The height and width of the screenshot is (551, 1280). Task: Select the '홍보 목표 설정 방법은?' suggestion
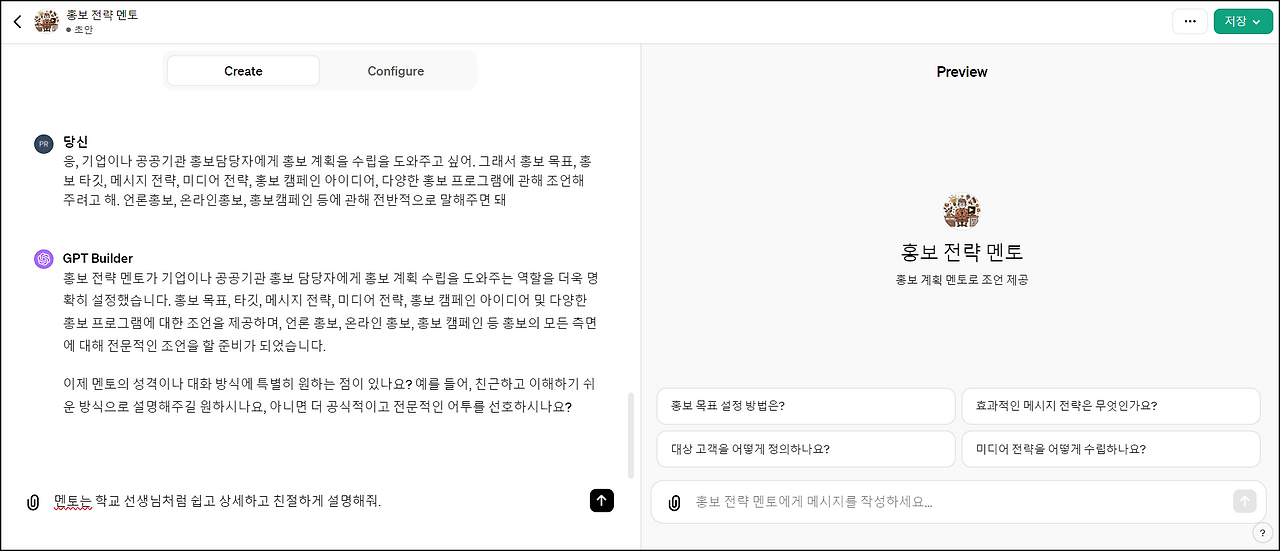click(x=806, y=406)
